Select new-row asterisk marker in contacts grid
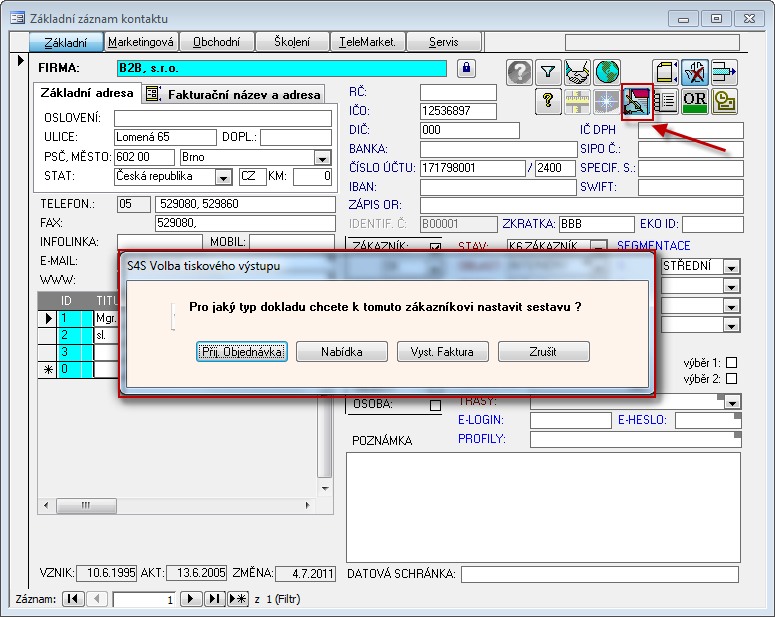The width and height of the screenshot is (775, 617). coord(48,369)
